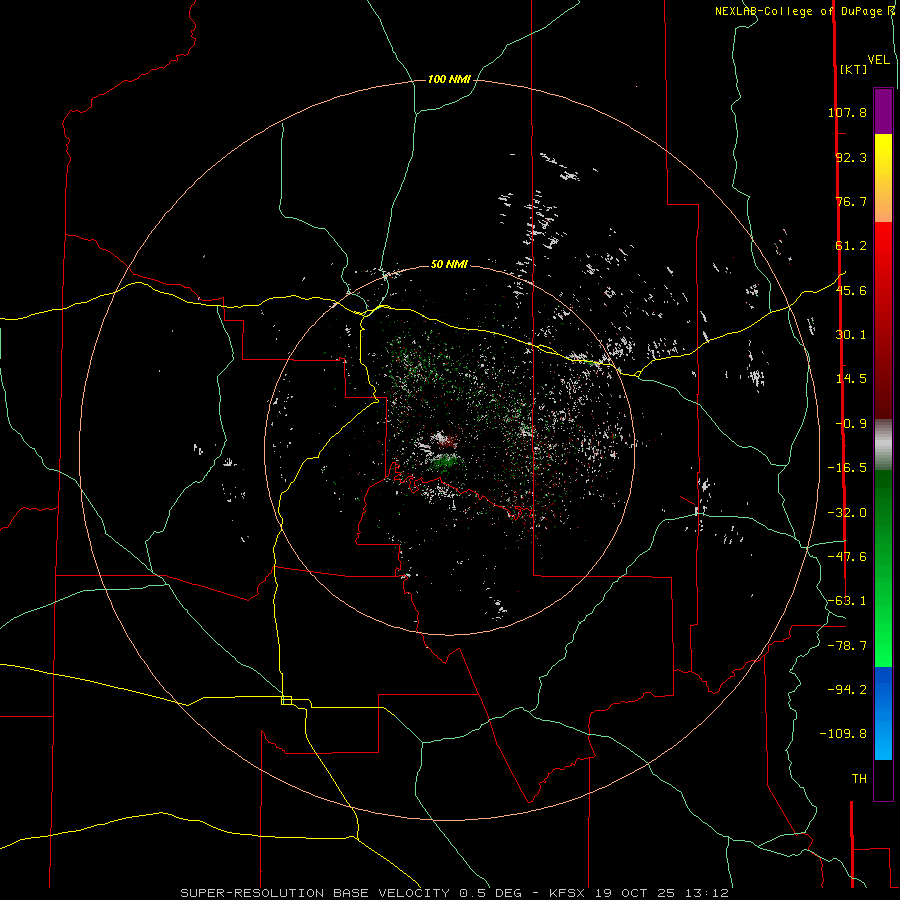Click the TH label on the legend
900x900 pixels.
[859, 778]
